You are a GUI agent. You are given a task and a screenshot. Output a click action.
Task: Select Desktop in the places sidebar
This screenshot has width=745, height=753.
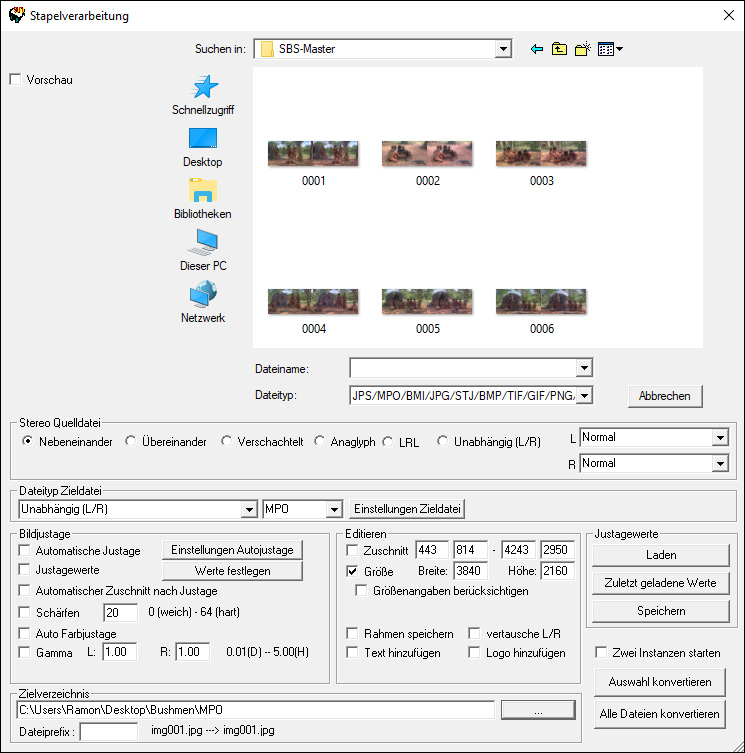[203, 146]
